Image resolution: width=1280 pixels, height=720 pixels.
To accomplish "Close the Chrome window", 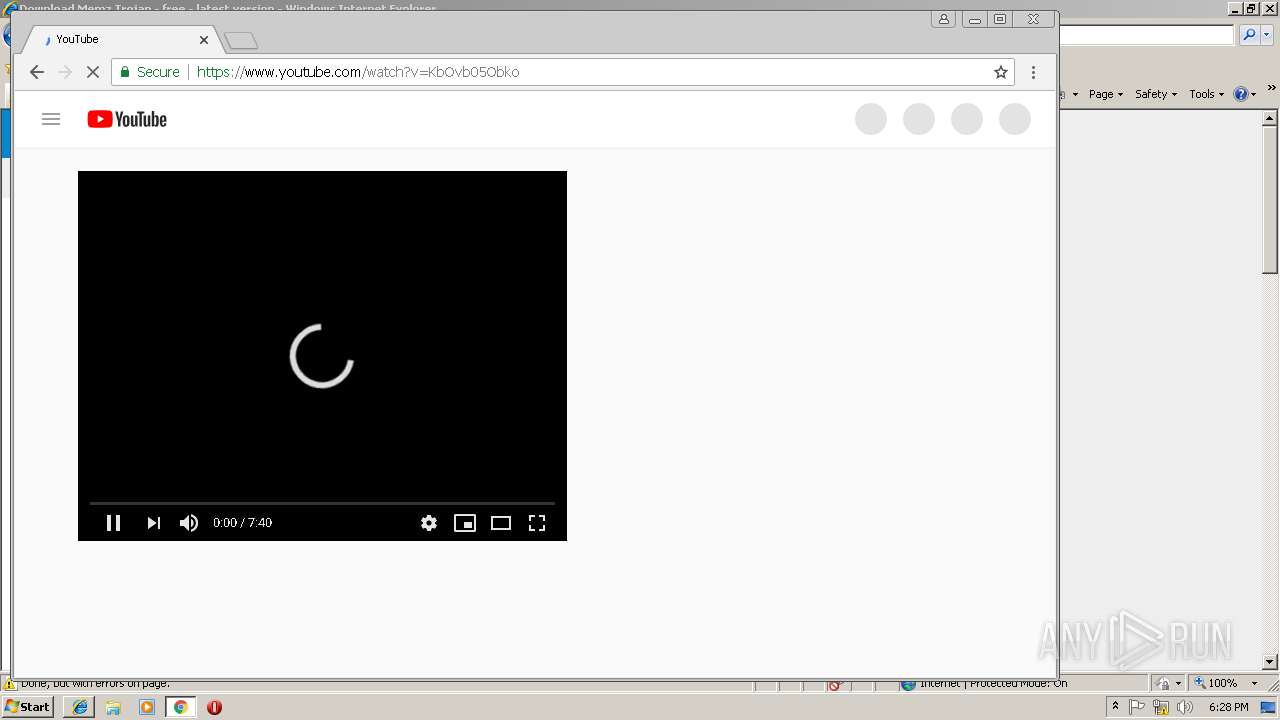I will click(1033, 19).
